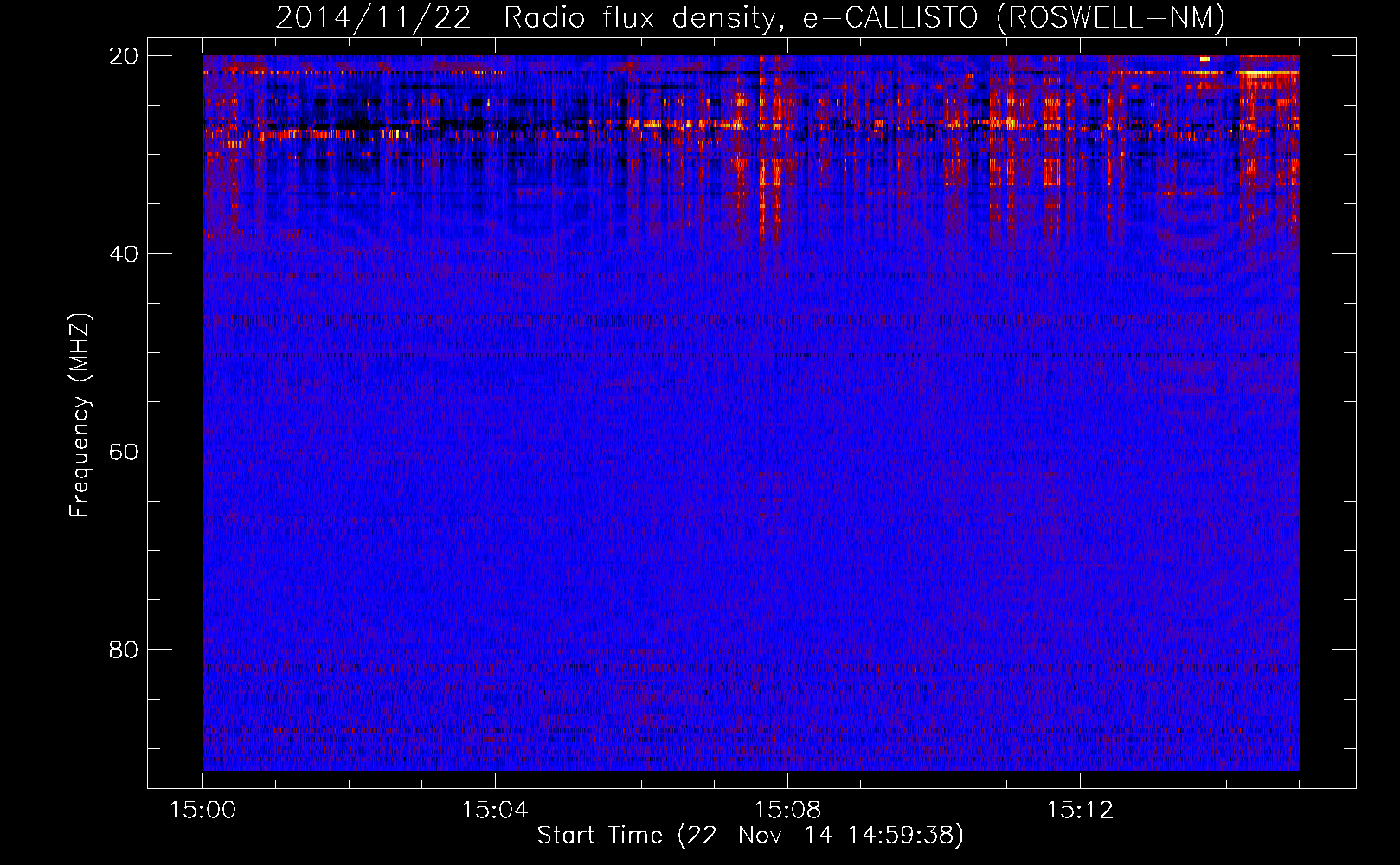The height and width of the screenshot is (865, 1400).
Task: Click the plot title "2014/11/22 Radio flux density, e-CALLISTO (ROSWELL-NM)"
Action: (750, 17)
